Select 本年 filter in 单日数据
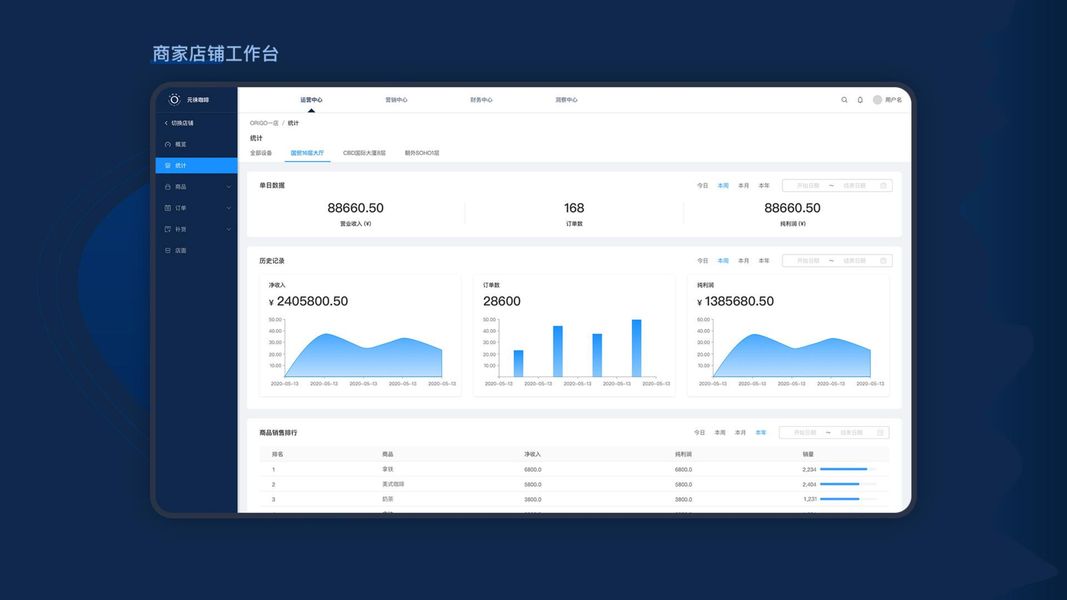This screenshot has height=600, width=1067. point(764,186)
